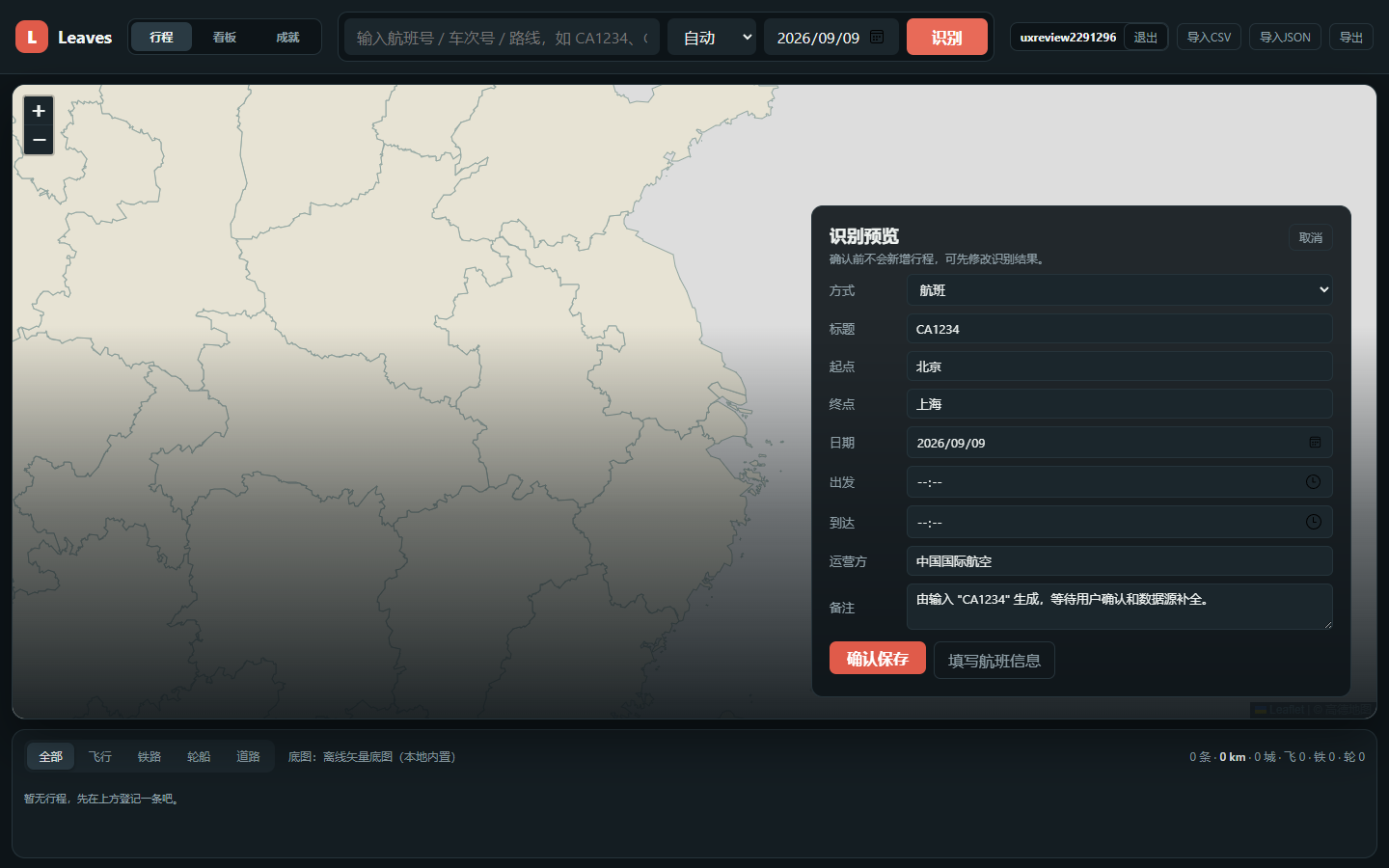Image resolution: width=1389 pixels, height=868 pixels.
Task: Click the trip statistics summary text
Action: [x=1277, y=757]
